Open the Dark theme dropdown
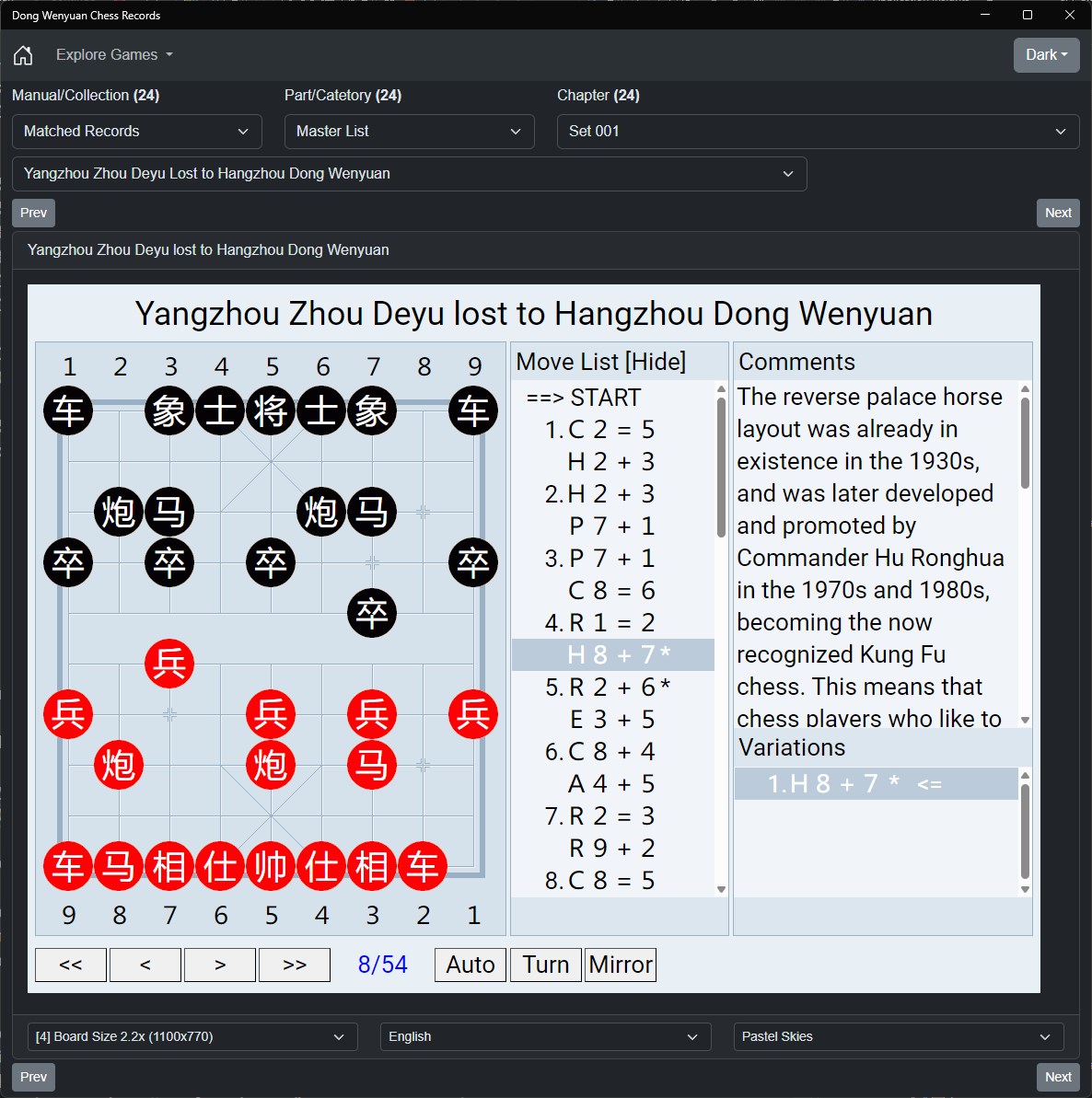 click(1046, 54)
